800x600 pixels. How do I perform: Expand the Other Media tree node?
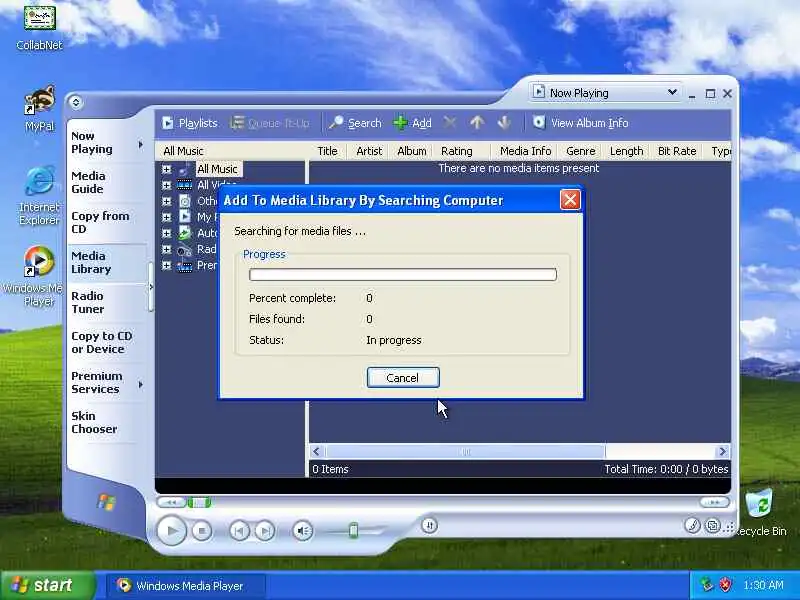point(166,201)
